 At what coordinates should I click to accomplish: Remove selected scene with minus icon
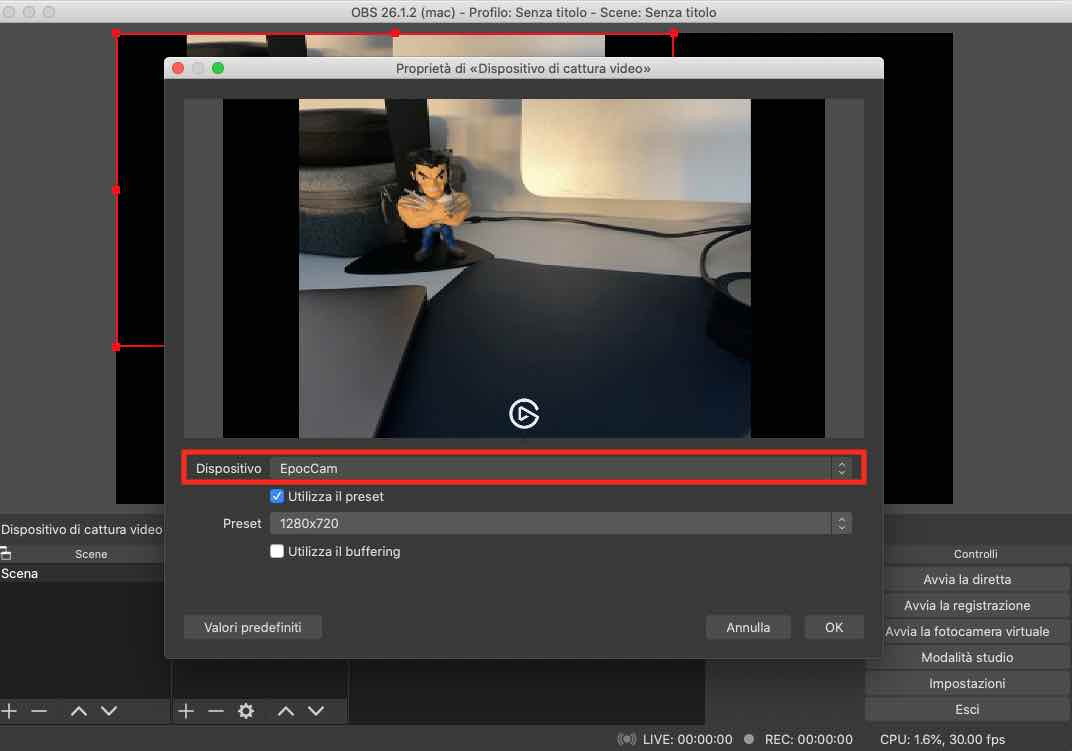coord(39,711)
